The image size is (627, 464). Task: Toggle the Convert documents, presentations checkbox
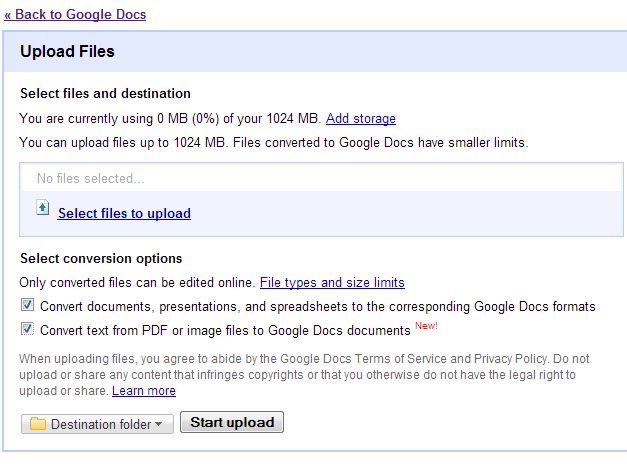click(28, 306)
